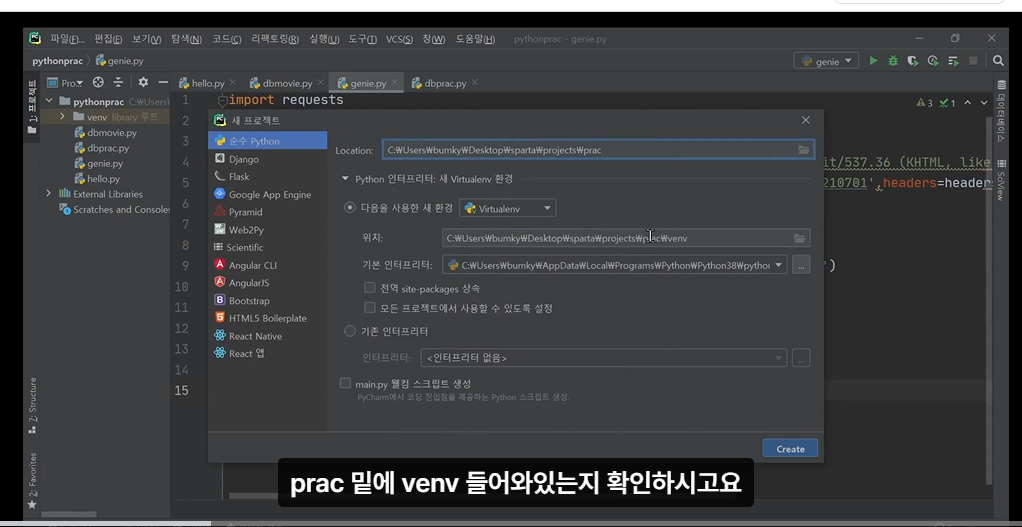Close the 새 프로젝트 dialog
Viewport: 1022px width, 527px height.
click(806, 120)
